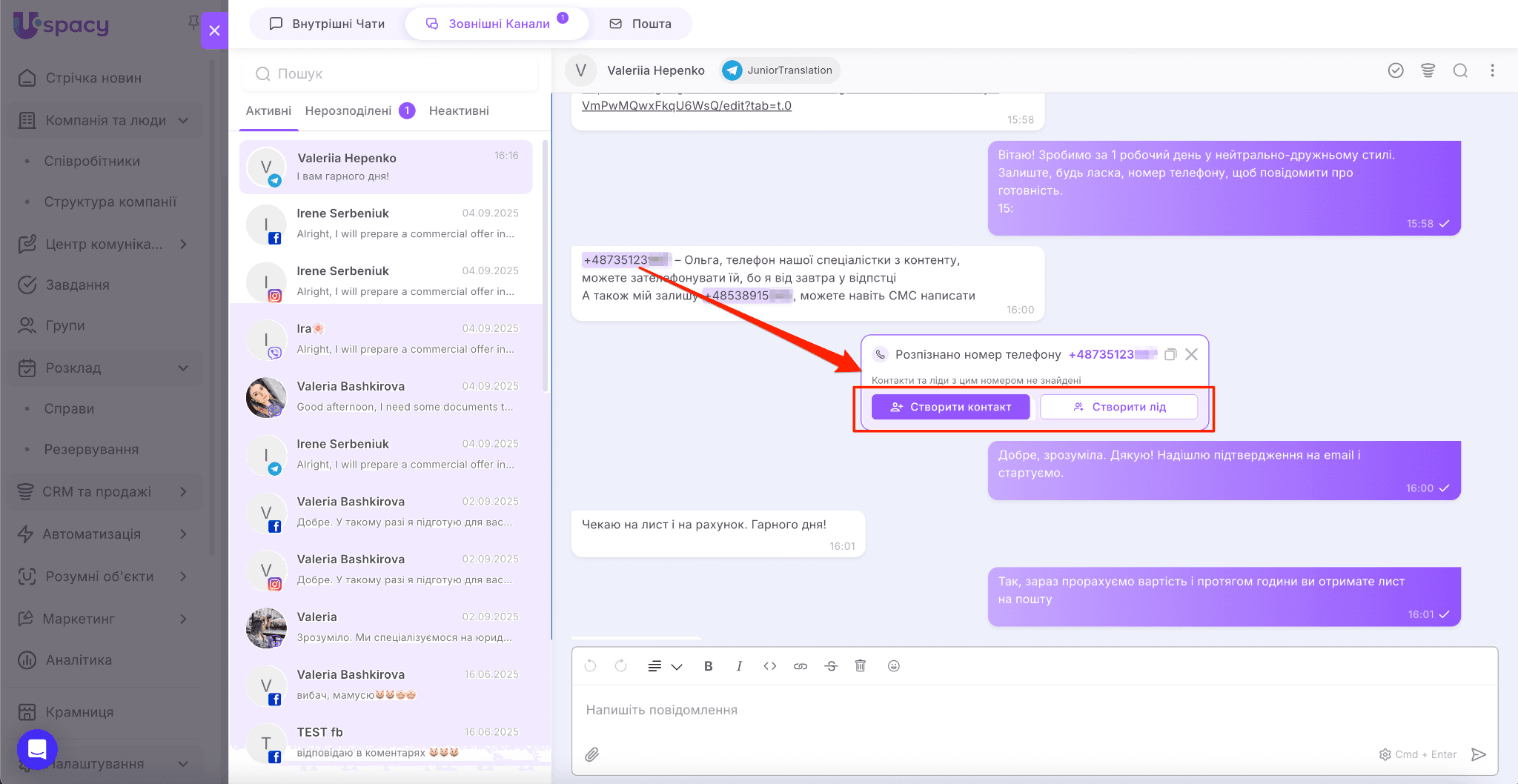The width and height of the screenshot is (1518, 784).
Task: Insert a link in message editor
Action: coord(801,666)
